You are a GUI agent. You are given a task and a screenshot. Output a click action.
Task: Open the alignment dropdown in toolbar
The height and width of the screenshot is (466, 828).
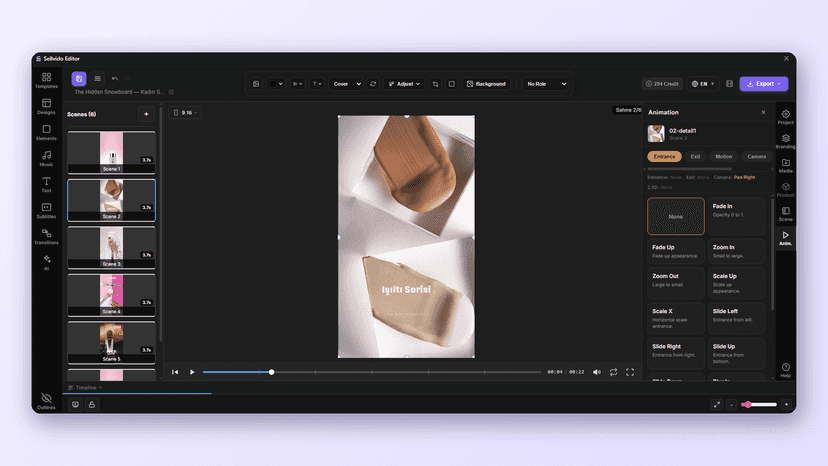pyautogui.click(x=297, y=84)
